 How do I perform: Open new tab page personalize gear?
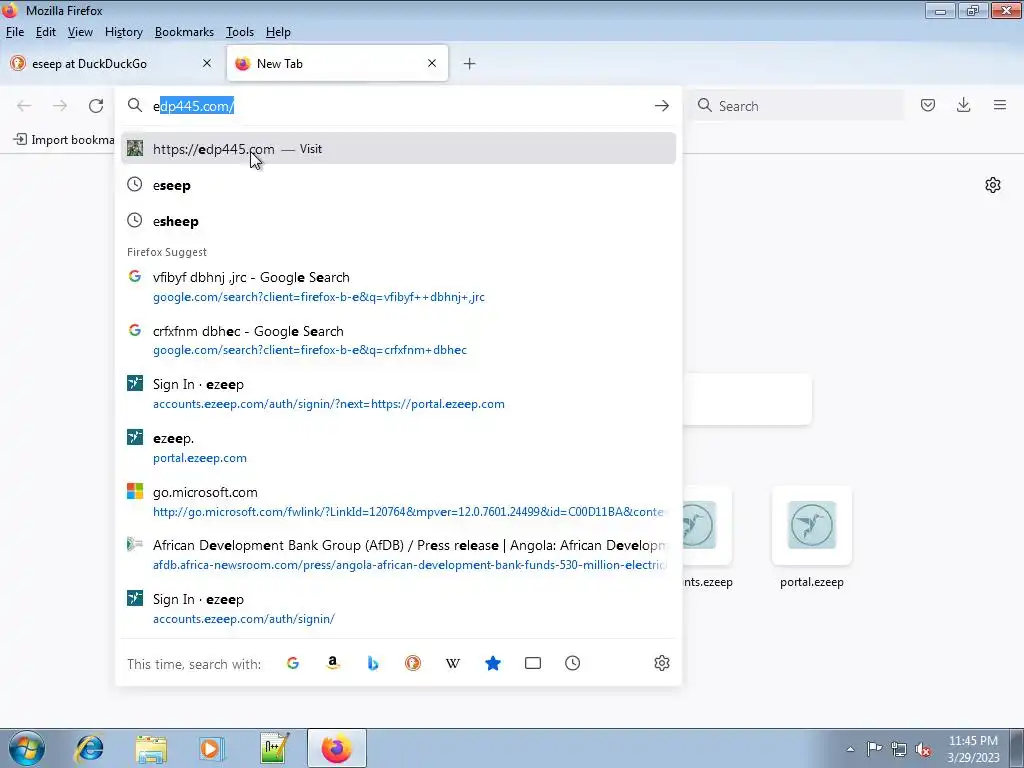coord(993,185)
